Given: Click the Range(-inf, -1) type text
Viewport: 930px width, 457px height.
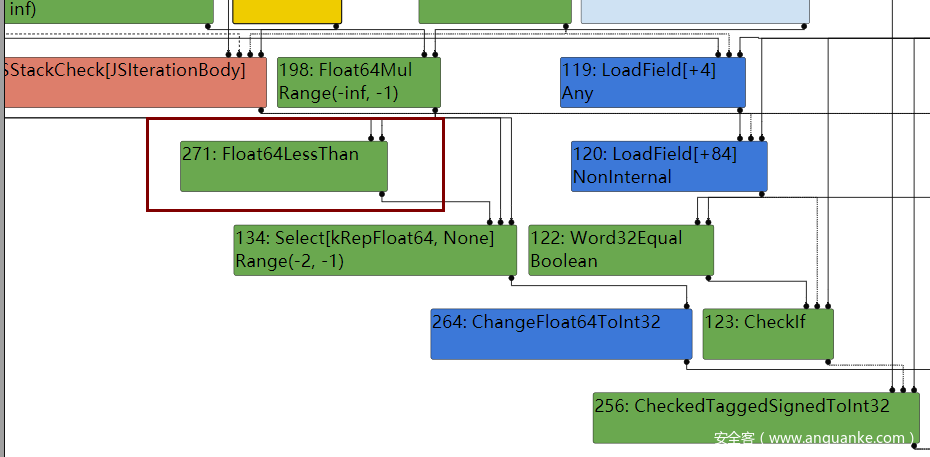Looking at the screenshot, I should (x=338, y=94).
